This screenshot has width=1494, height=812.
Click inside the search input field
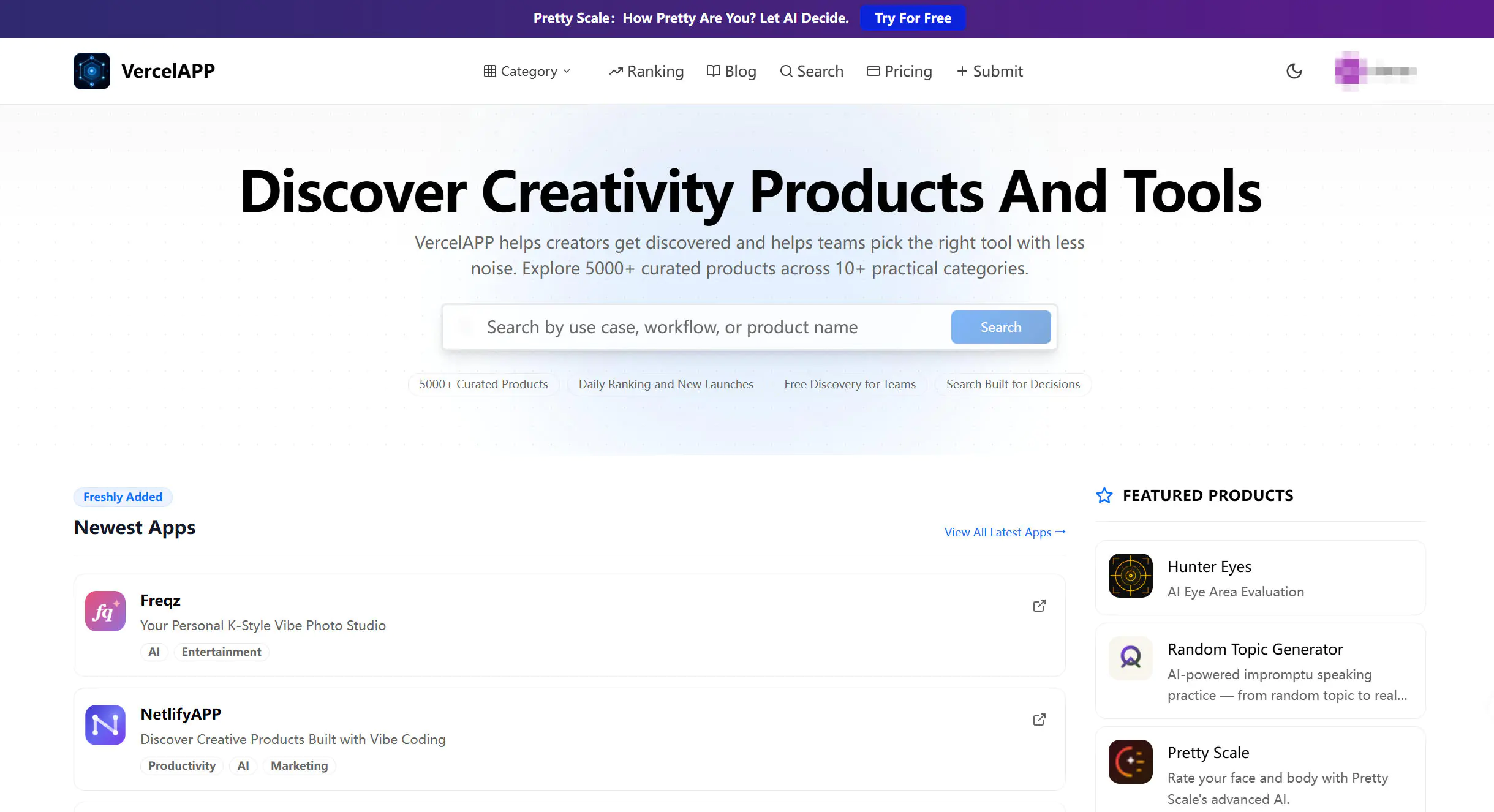[x=674, y=326]
